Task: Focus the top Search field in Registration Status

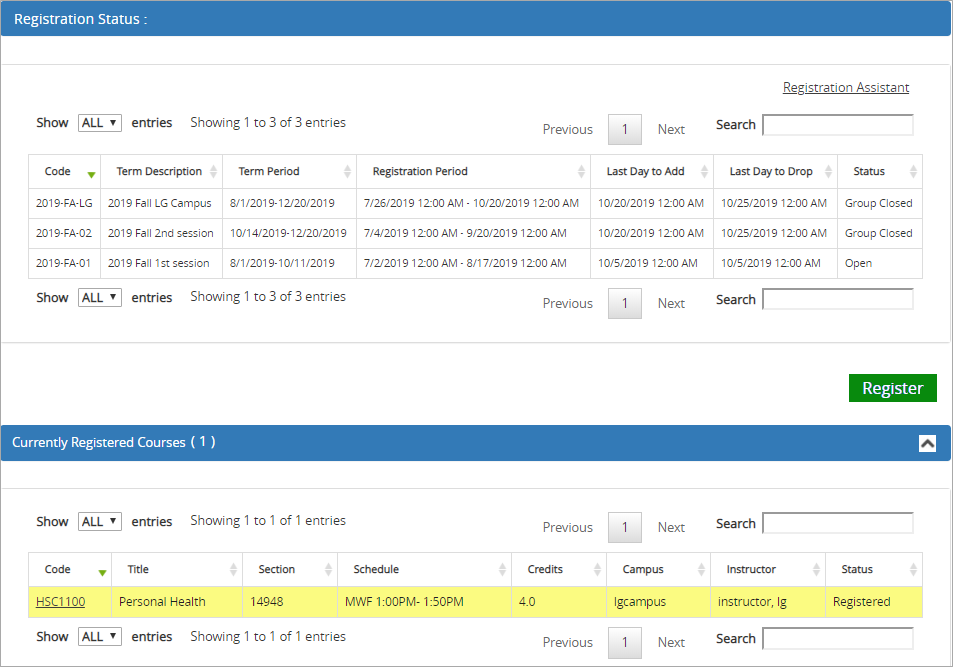Action: pyautogui.click(x=837, y=125)
